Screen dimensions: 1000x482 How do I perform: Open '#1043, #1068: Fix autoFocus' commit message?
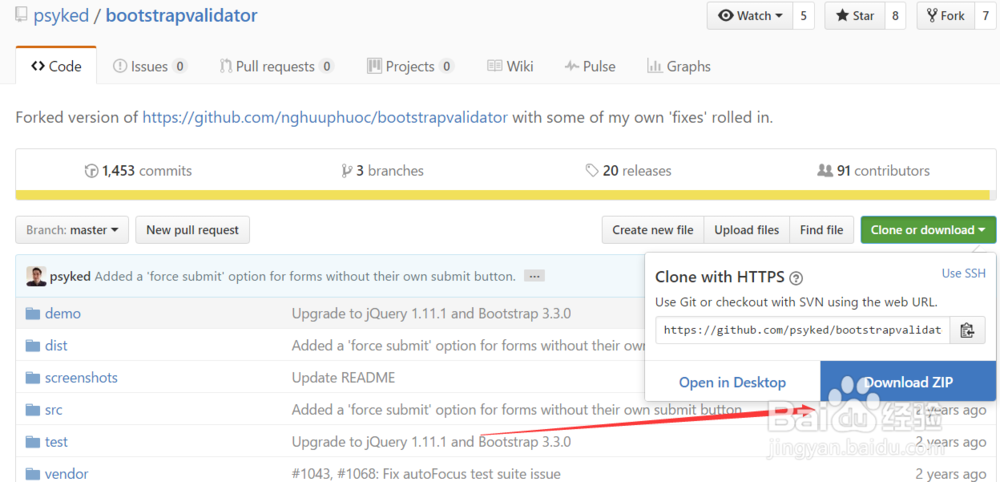(426, 474)
